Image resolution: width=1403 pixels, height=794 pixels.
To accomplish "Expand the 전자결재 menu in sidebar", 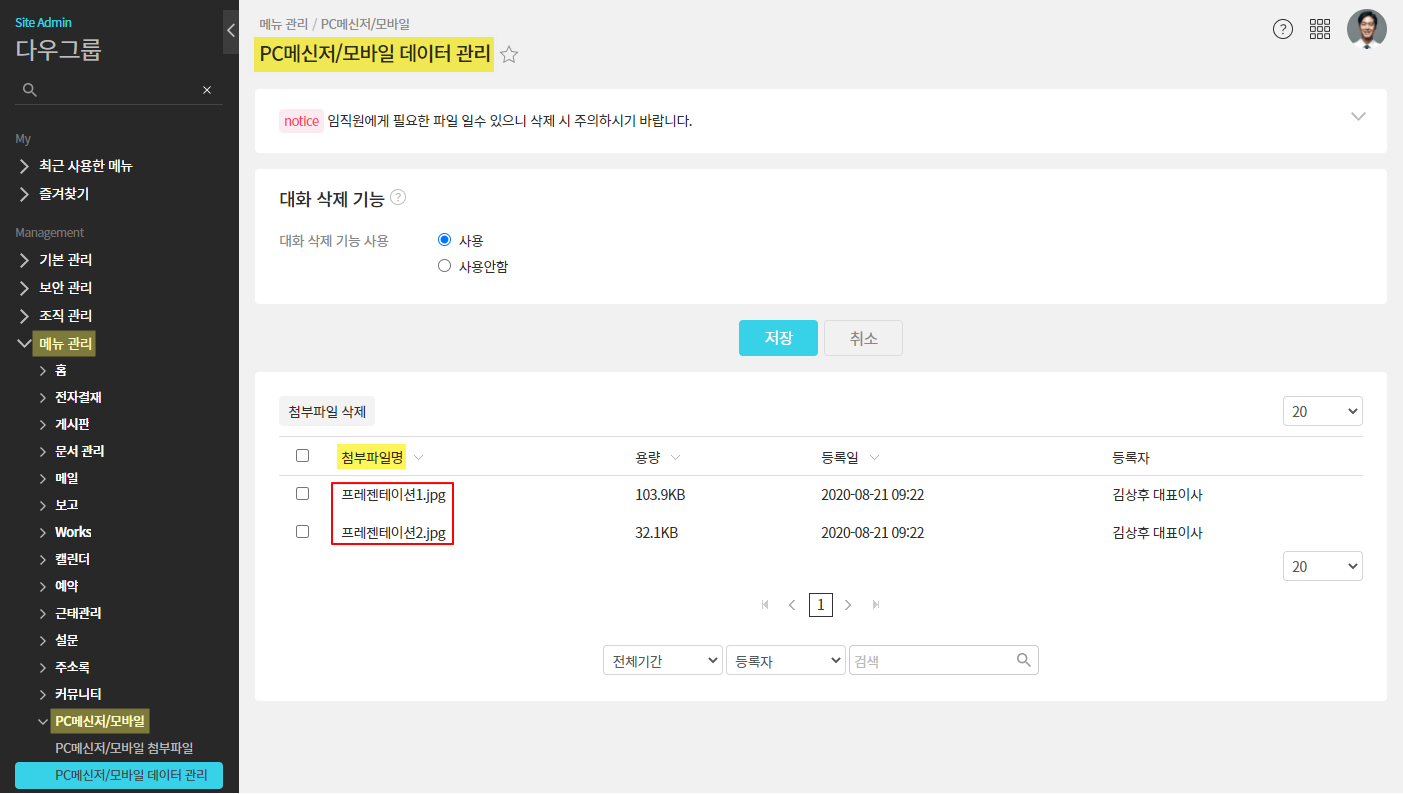I will [x=78, y=397].
